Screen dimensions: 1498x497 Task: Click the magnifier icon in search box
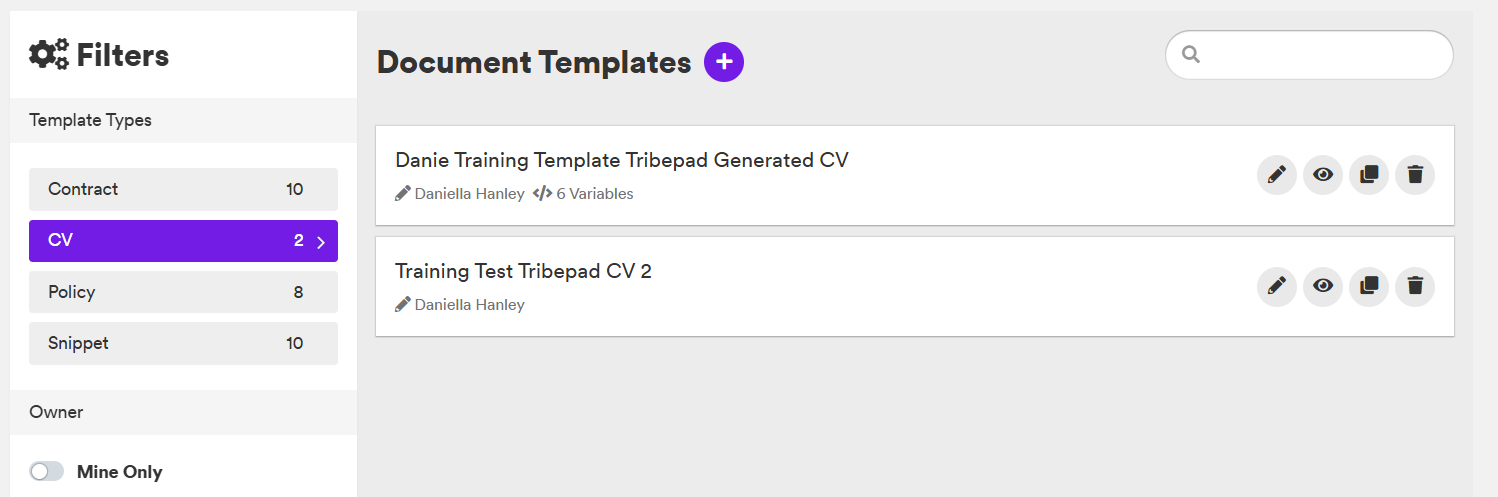1190,55
